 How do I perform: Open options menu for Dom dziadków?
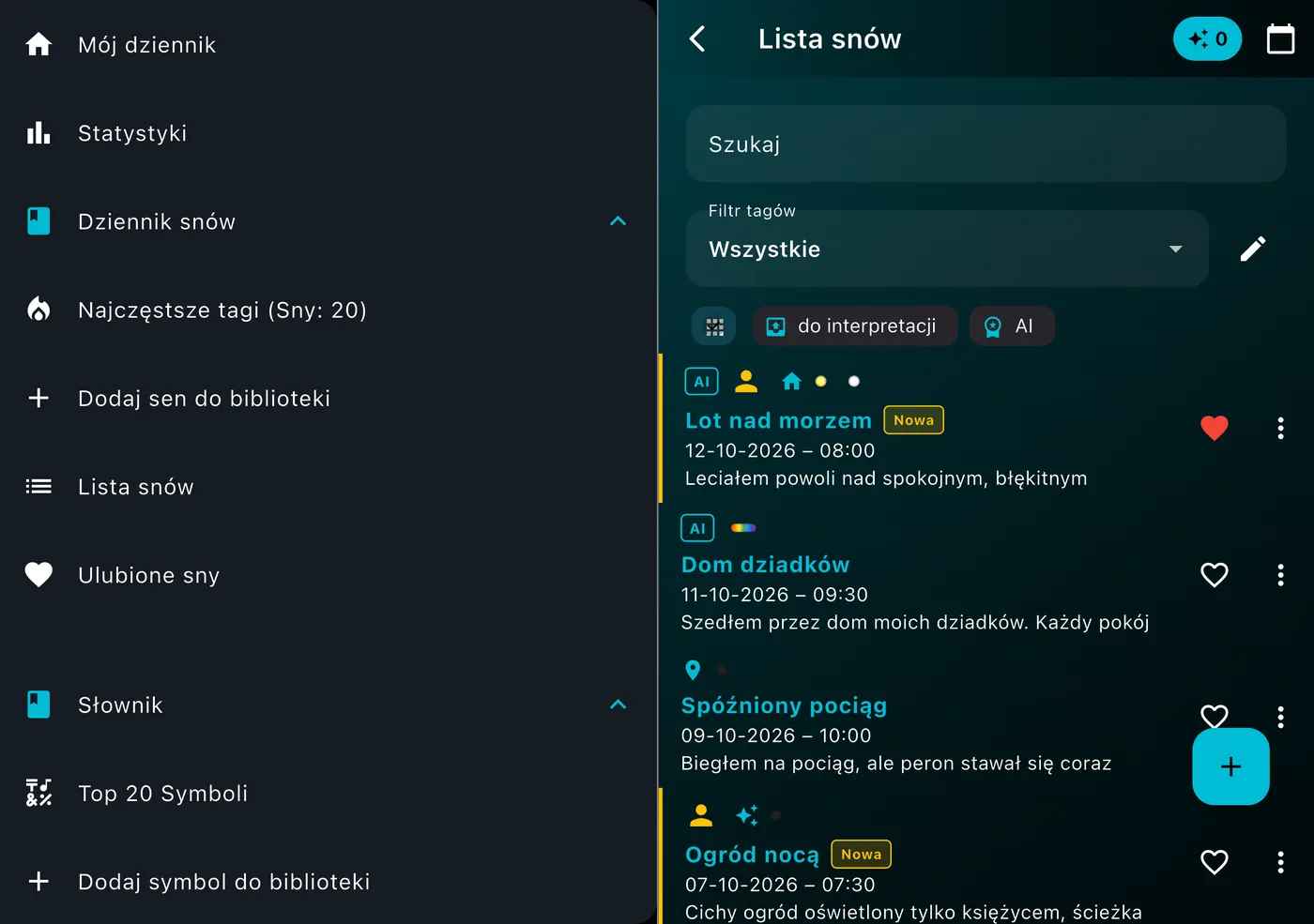(x=1280, y=575)
